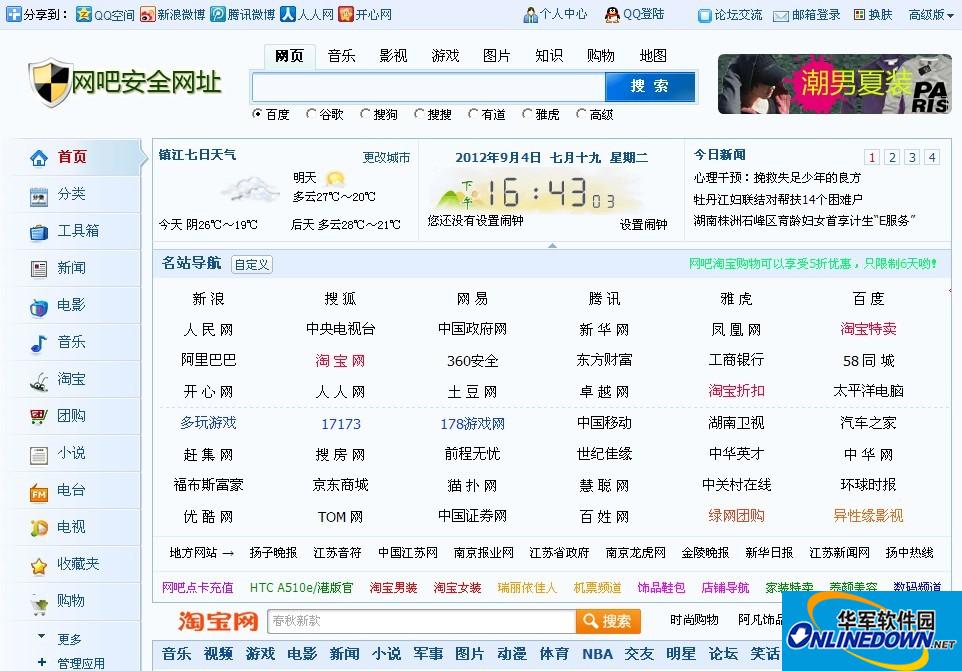Click the 潮男夏装 banner ad
Screen dimensions: 962x671
[834, 83]
